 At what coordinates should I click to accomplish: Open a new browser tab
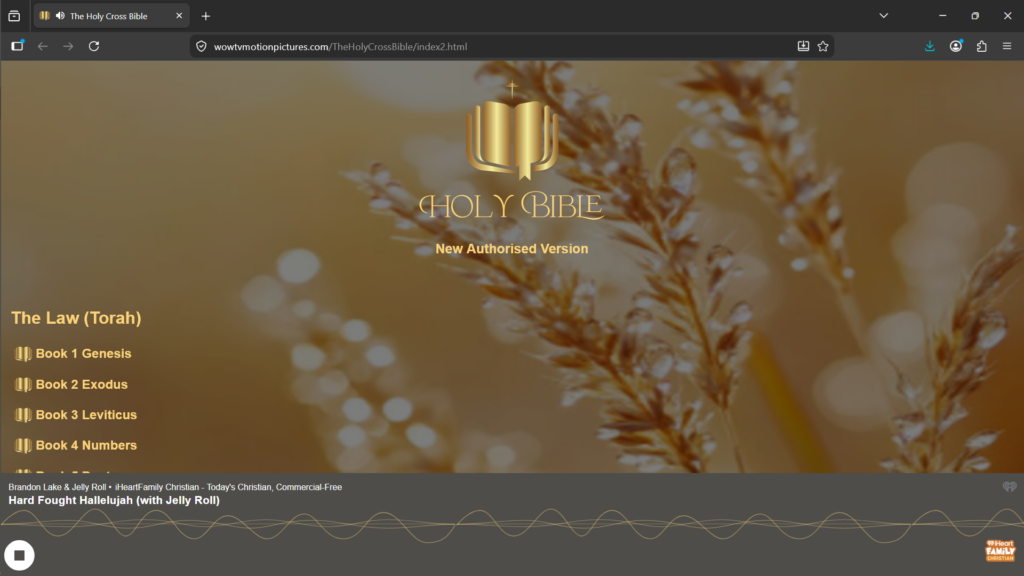pos(206,16)
